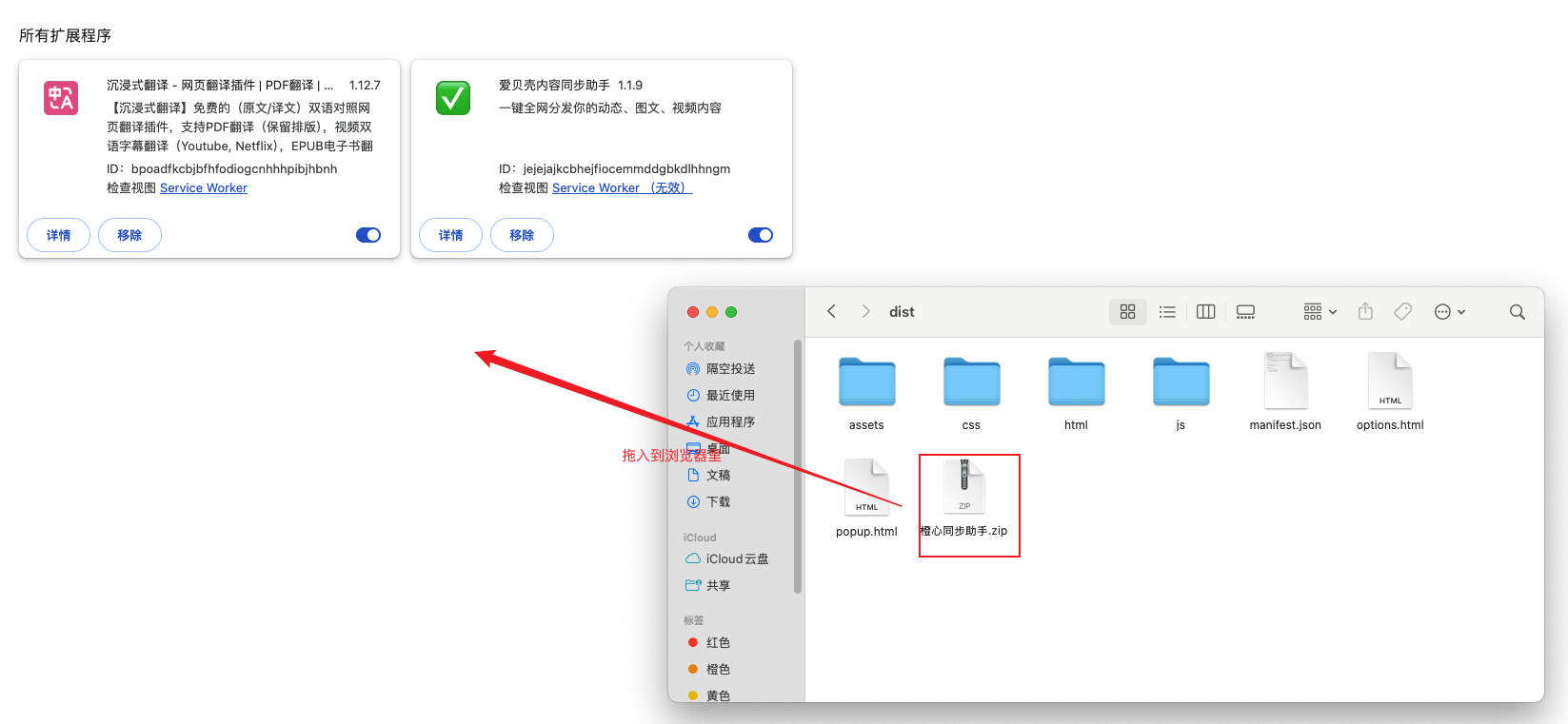This screenshot has width=1568, height=724.
Task: Click the Finder window green zoom button
Action: tap(731, 312)
